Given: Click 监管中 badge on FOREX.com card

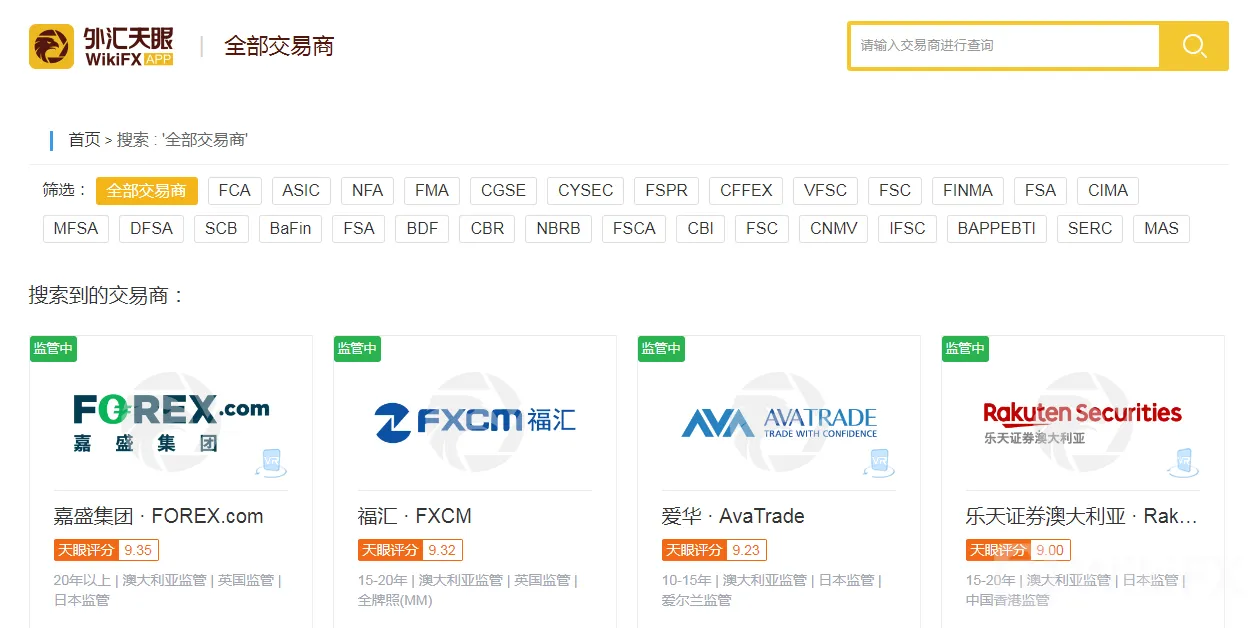Looking at the screenshot, I should pyautogui.click(x=53, y=348).
